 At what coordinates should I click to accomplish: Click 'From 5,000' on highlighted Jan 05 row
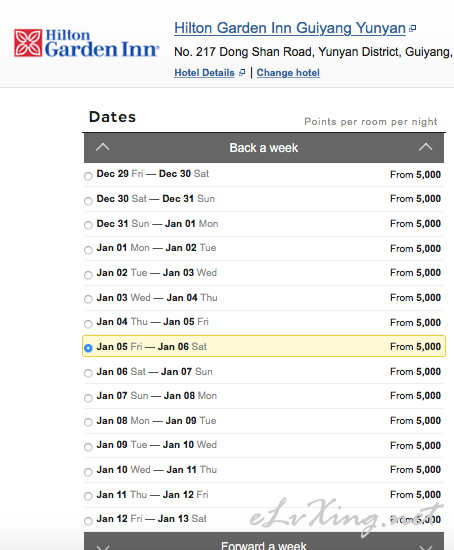coord(415,347)
